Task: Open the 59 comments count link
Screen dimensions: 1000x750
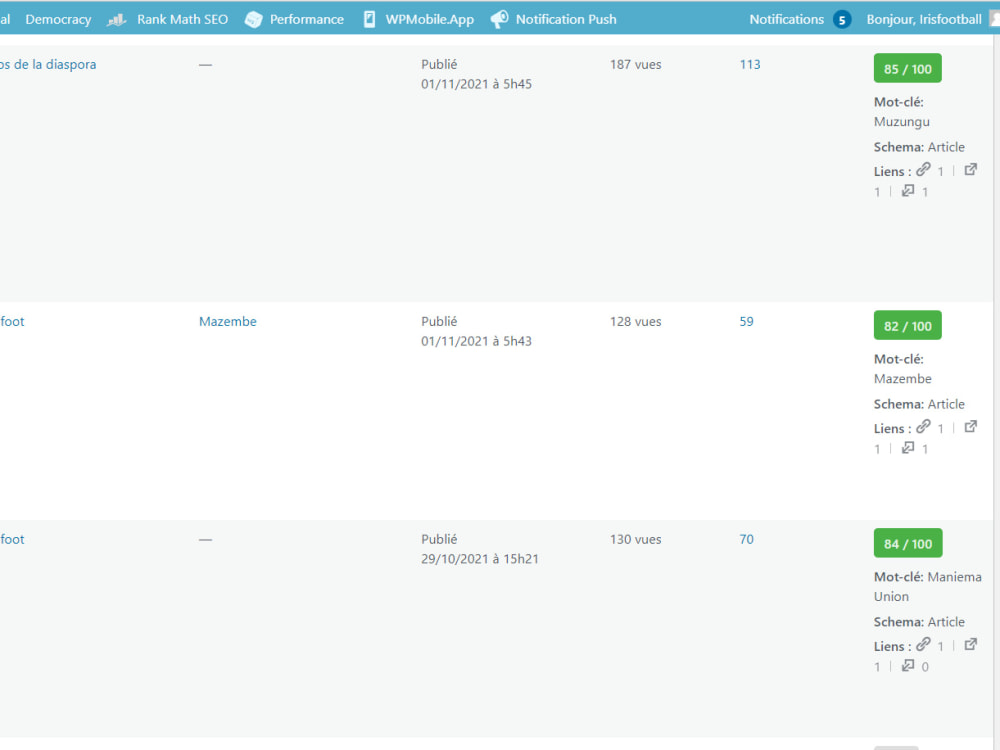Action: (747, 321)
